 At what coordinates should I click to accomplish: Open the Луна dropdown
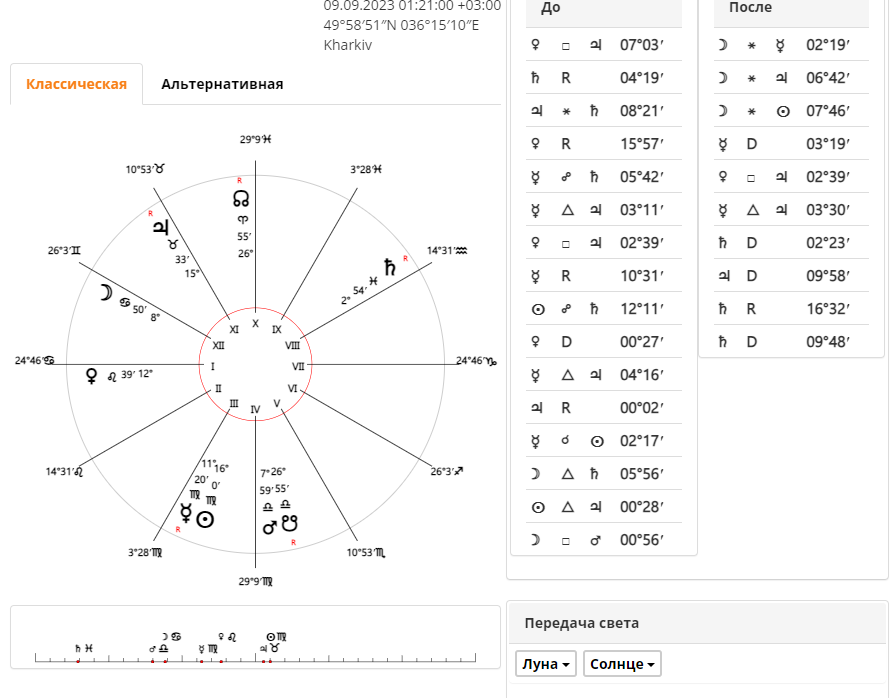click(546, 664)
